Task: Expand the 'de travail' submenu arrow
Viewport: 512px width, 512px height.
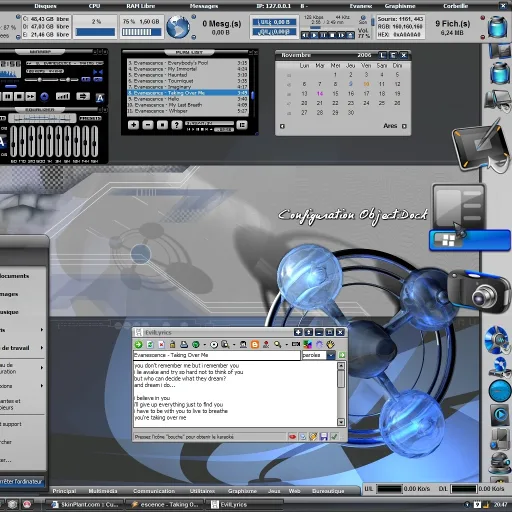Action: pos(42,348)
